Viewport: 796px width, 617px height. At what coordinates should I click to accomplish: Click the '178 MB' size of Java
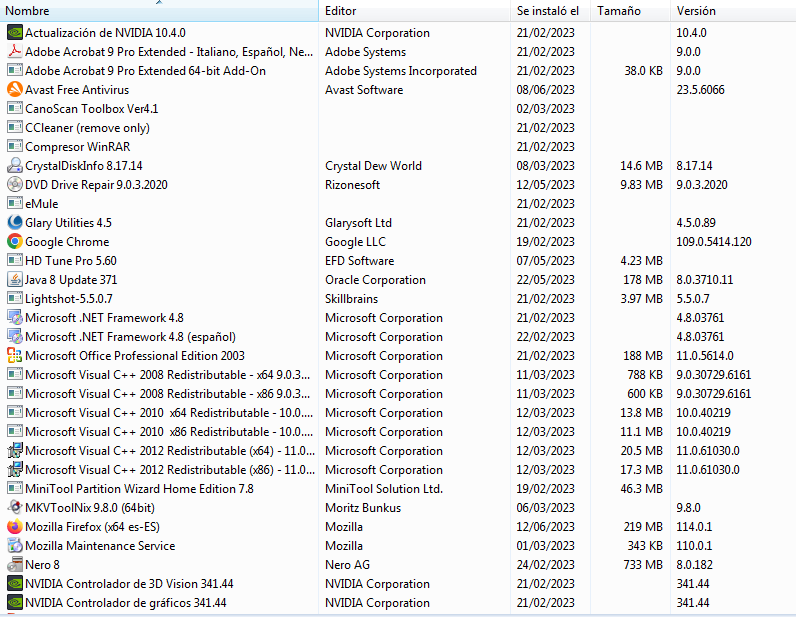pyautogui.click(x=643, y=280)
